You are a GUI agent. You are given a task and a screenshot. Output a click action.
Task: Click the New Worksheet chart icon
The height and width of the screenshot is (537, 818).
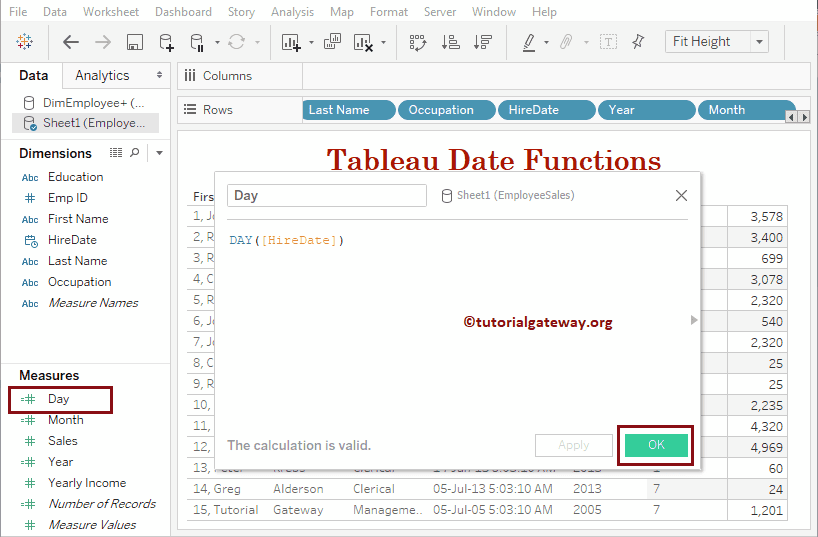(x=291, y=42)
